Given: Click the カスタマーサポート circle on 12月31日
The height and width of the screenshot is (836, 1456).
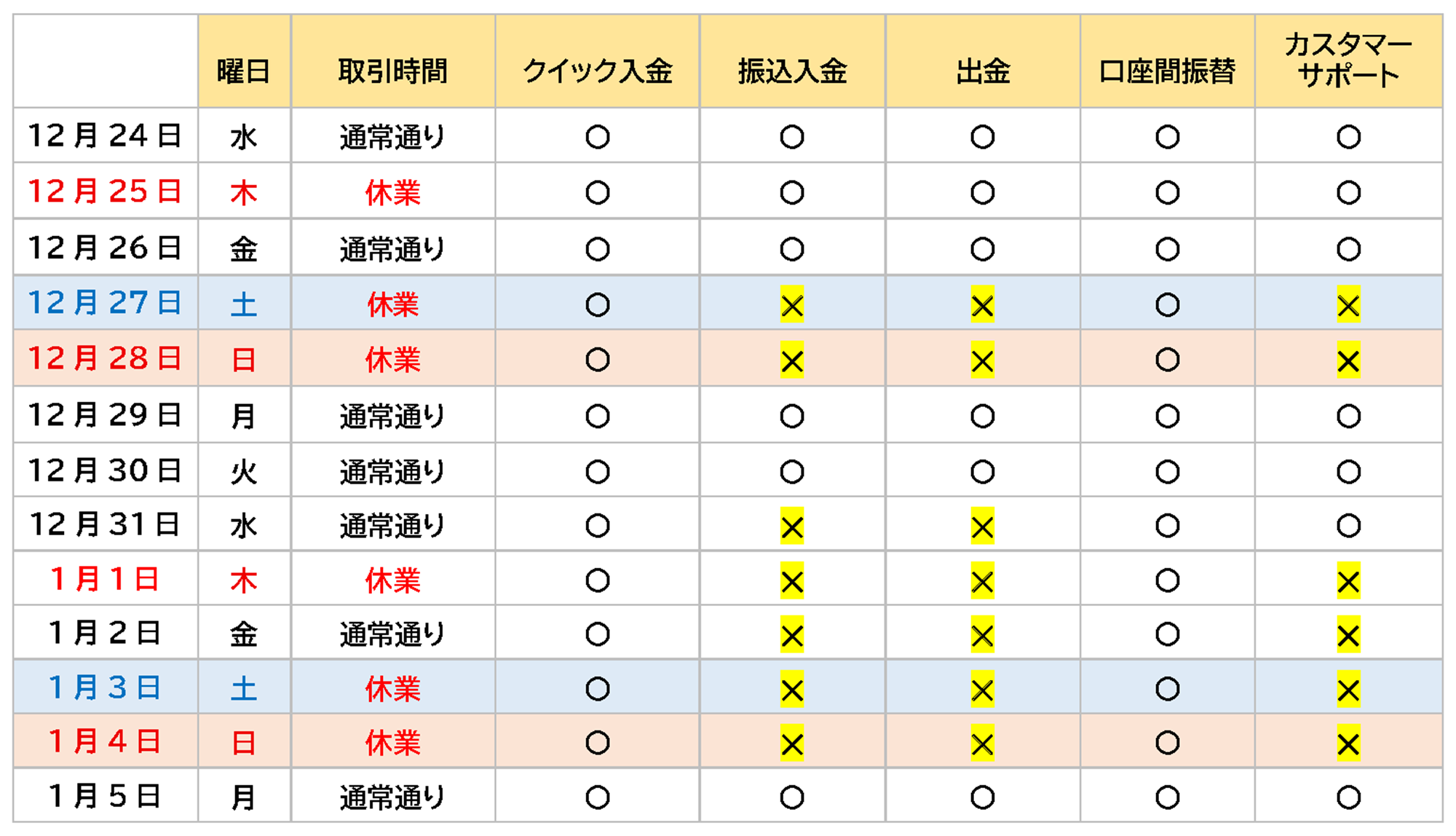Looking at the screenshot, I should (x=1348, y=526).
